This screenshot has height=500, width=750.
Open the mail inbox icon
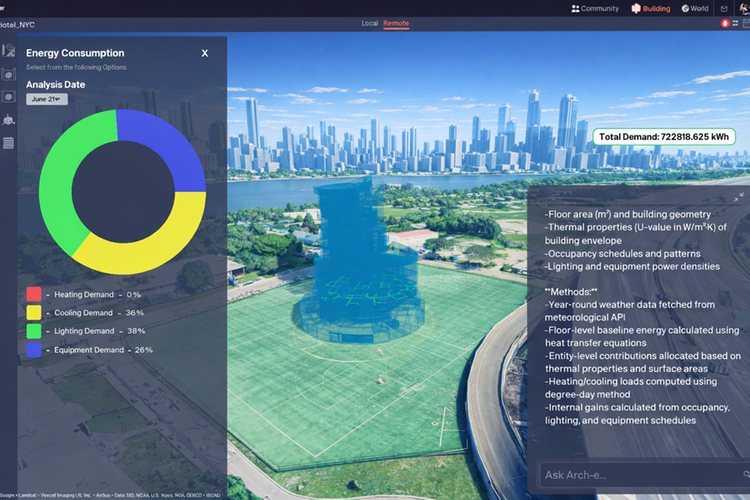tap(724, 9)
